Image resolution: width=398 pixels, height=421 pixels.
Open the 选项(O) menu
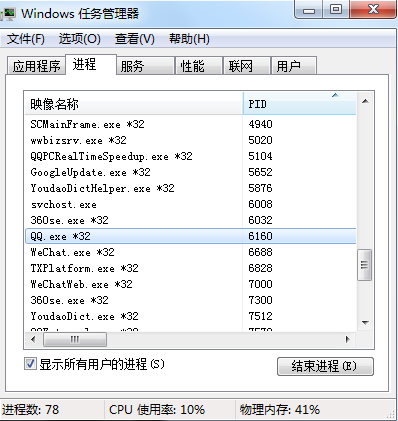coord(80,39)
